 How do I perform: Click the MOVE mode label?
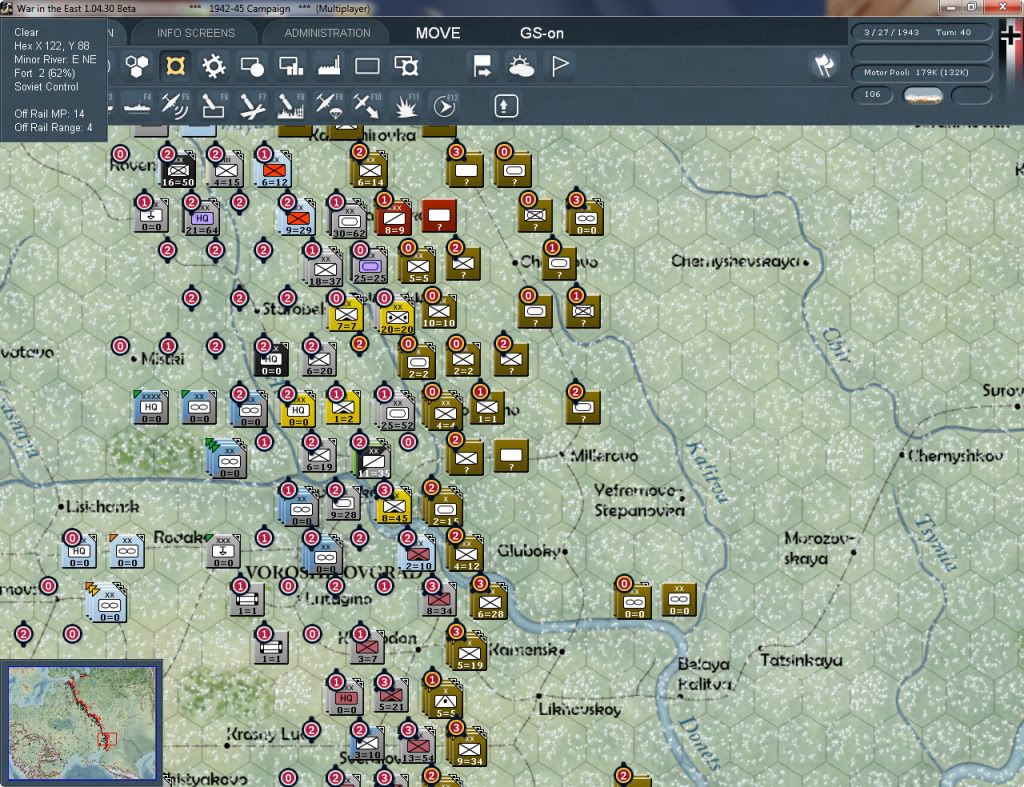coord(438,33)
